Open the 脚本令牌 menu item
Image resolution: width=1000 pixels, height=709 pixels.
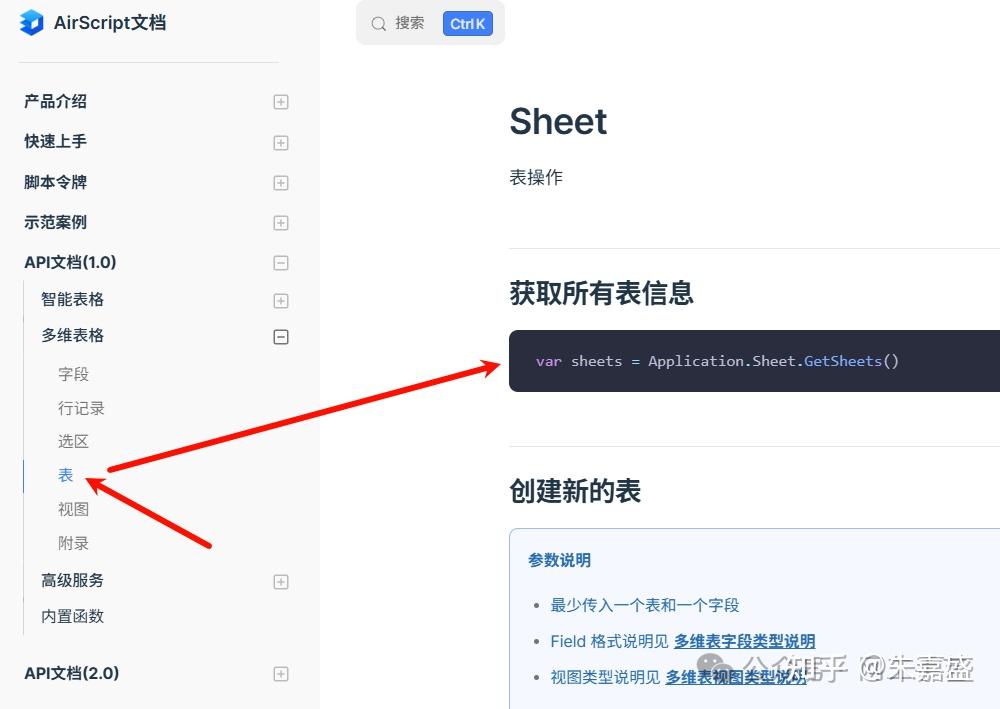click(55, 182)
